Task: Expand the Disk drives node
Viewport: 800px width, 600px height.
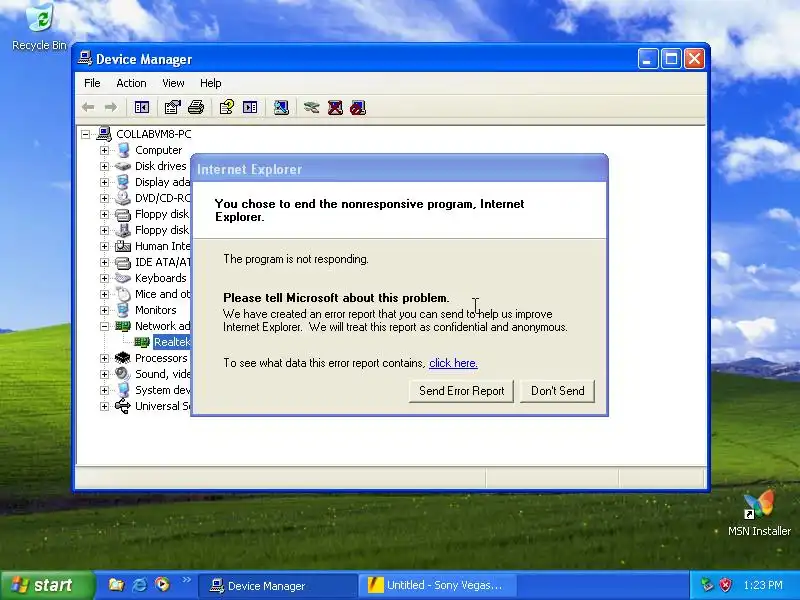Action: [104, 166]
